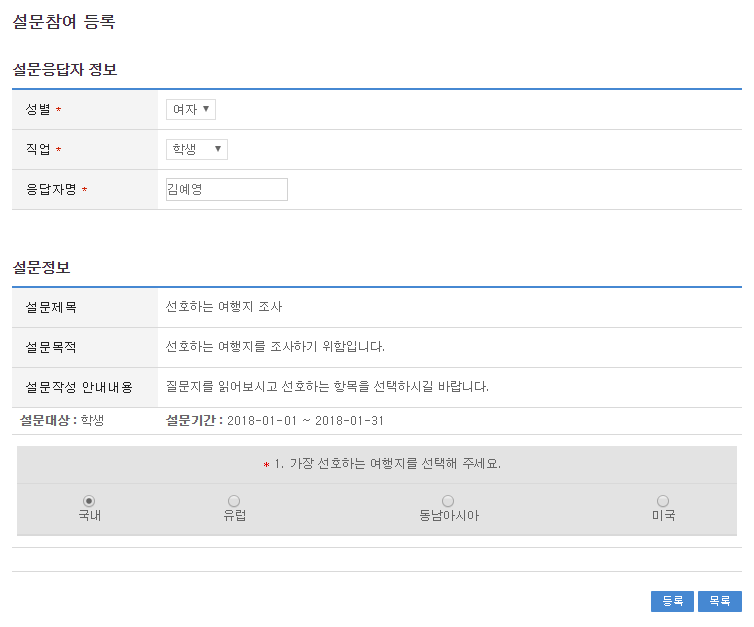Click the 유럽 option text label
This screenshot has width=754, height=627.
[234, 516]
